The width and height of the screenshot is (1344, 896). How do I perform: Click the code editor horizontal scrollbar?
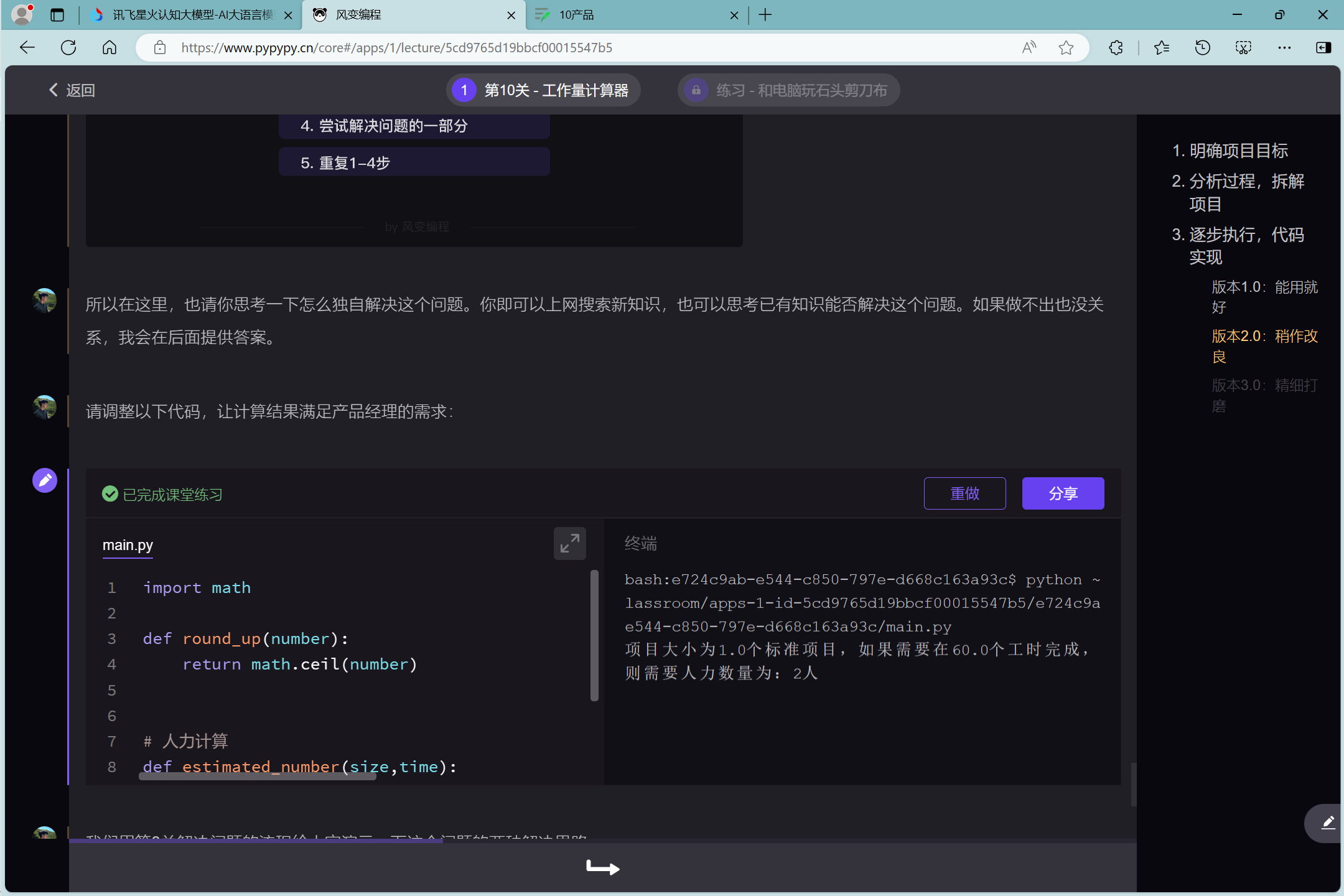pyautogui.click(x=258, y=776)
